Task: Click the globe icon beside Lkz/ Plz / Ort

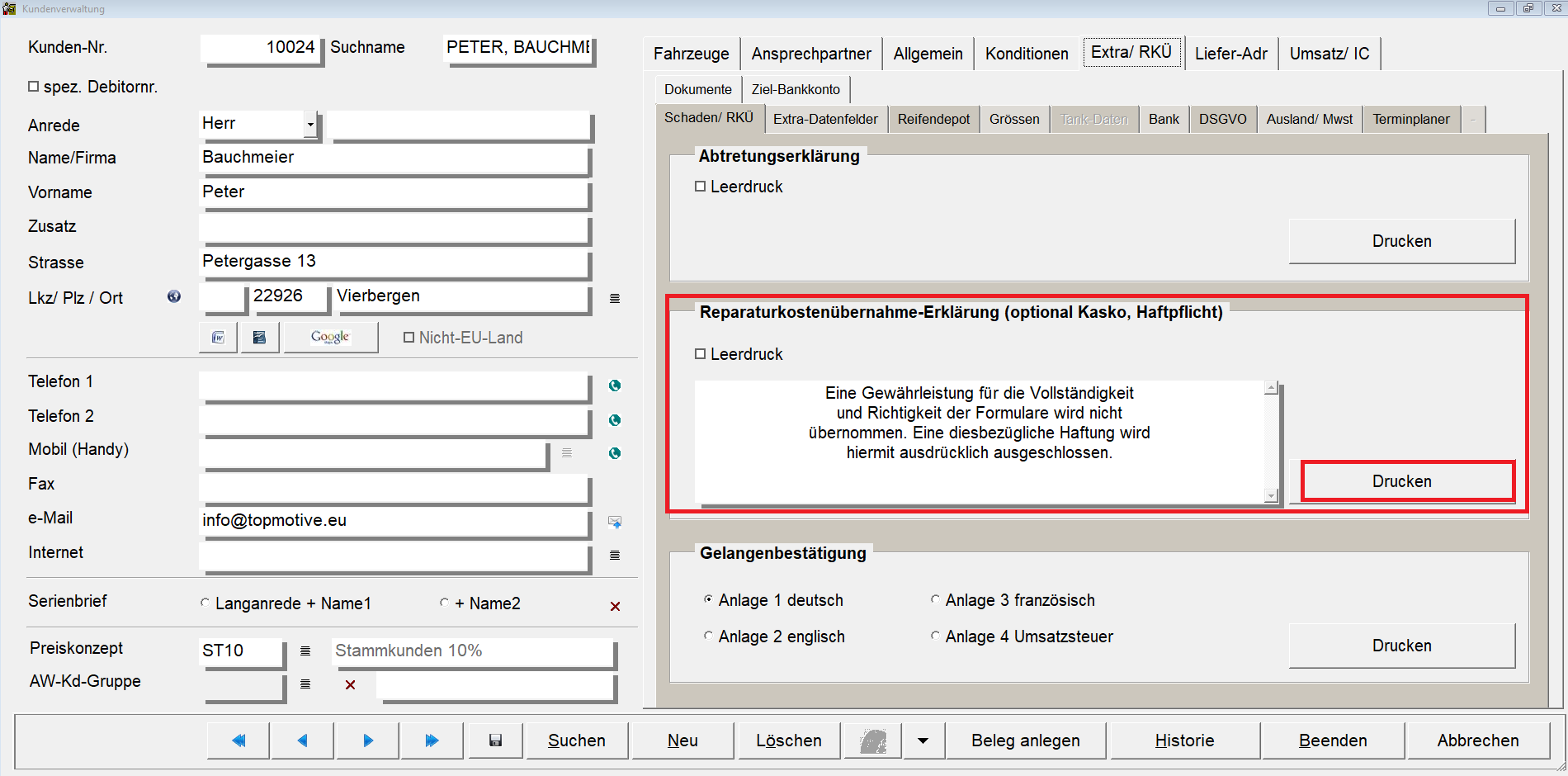Action: click(174, 296)
